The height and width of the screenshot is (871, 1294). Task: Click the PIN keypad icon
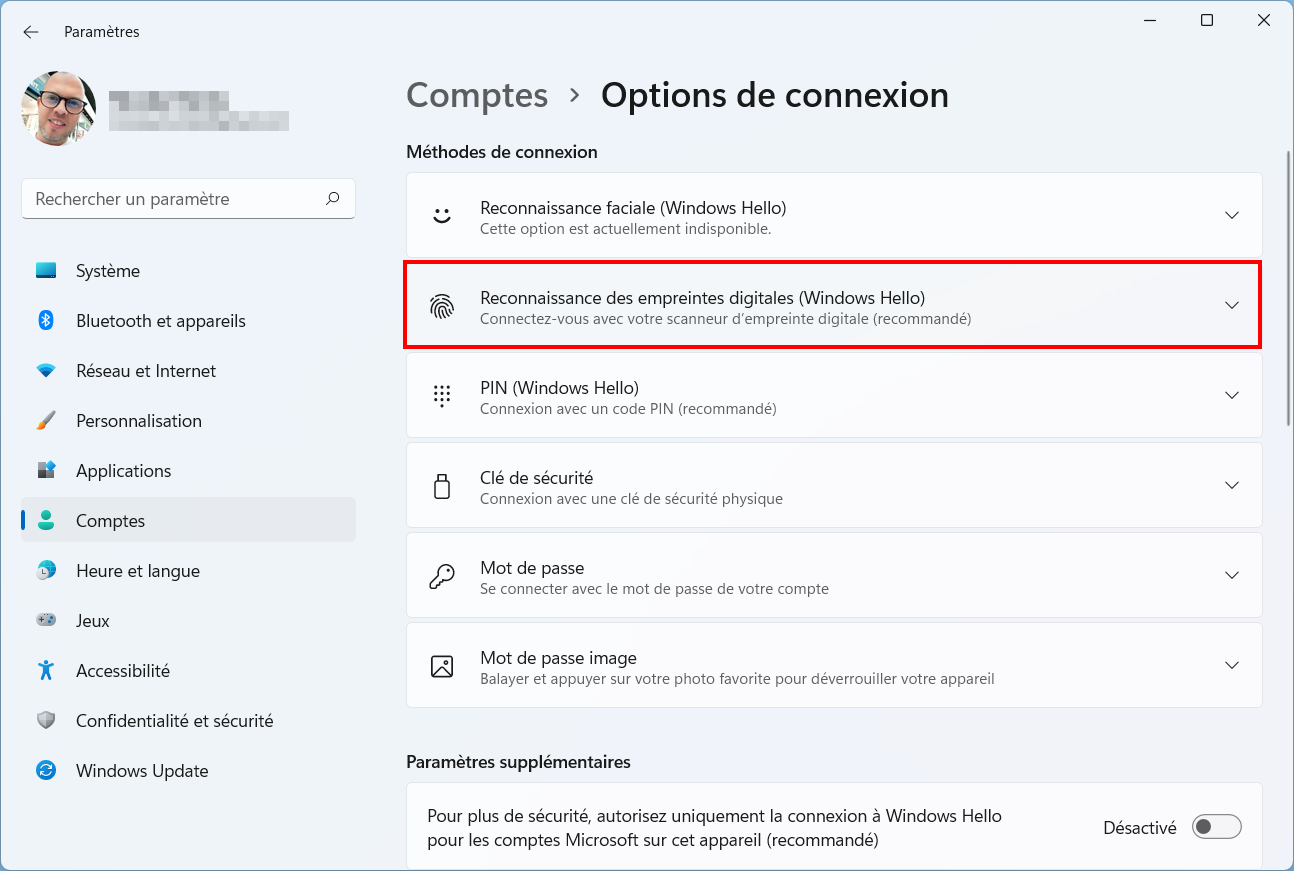coord(442,396)
